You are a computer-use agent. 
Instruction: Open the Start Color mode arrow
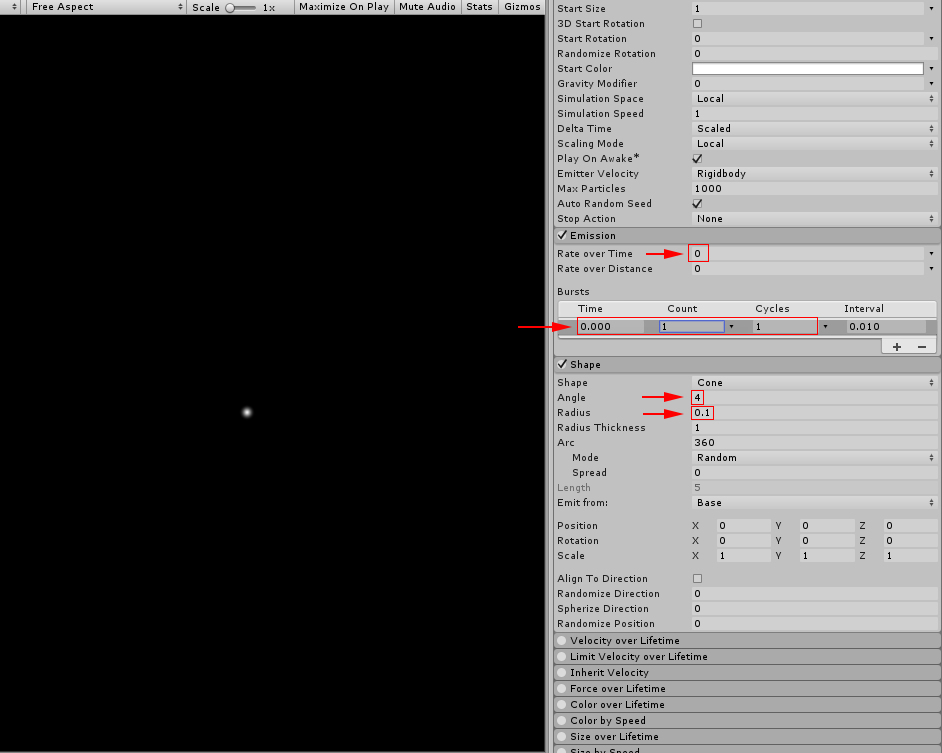coord(931,69)
